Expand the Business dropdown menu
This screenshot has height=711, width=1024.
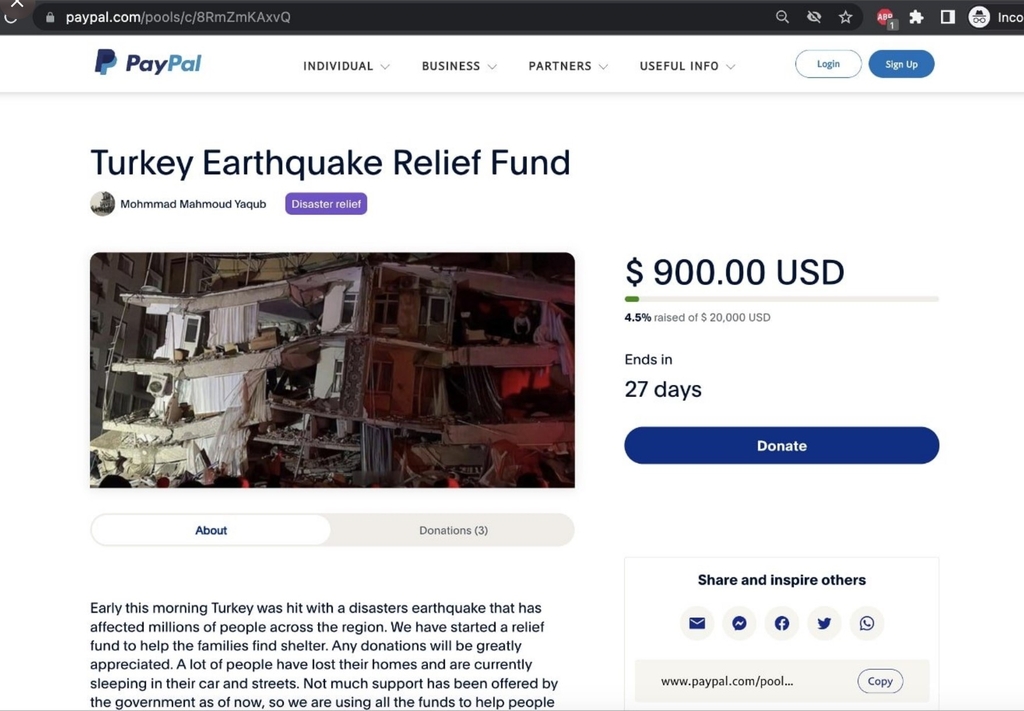[459, 66]
